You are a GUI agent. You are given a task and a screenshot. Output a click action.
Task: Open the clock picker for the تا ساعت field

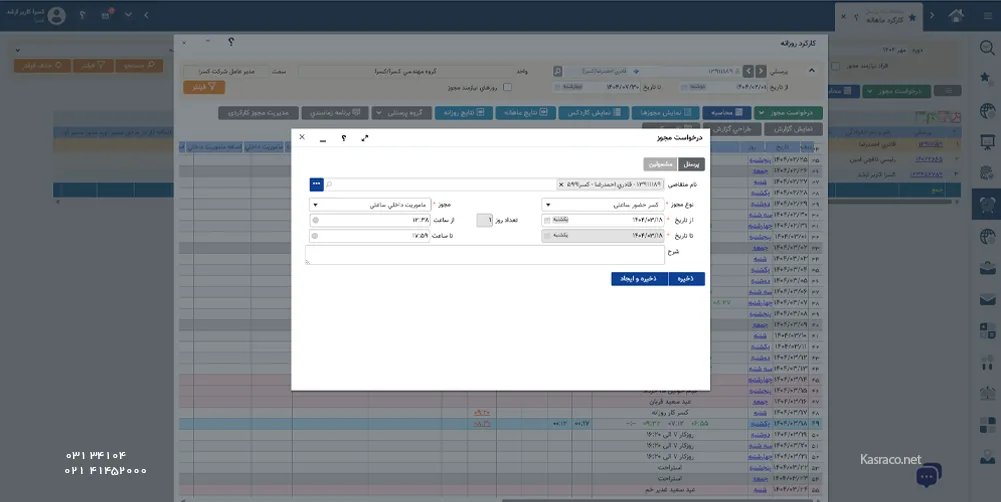pos(316,236)
